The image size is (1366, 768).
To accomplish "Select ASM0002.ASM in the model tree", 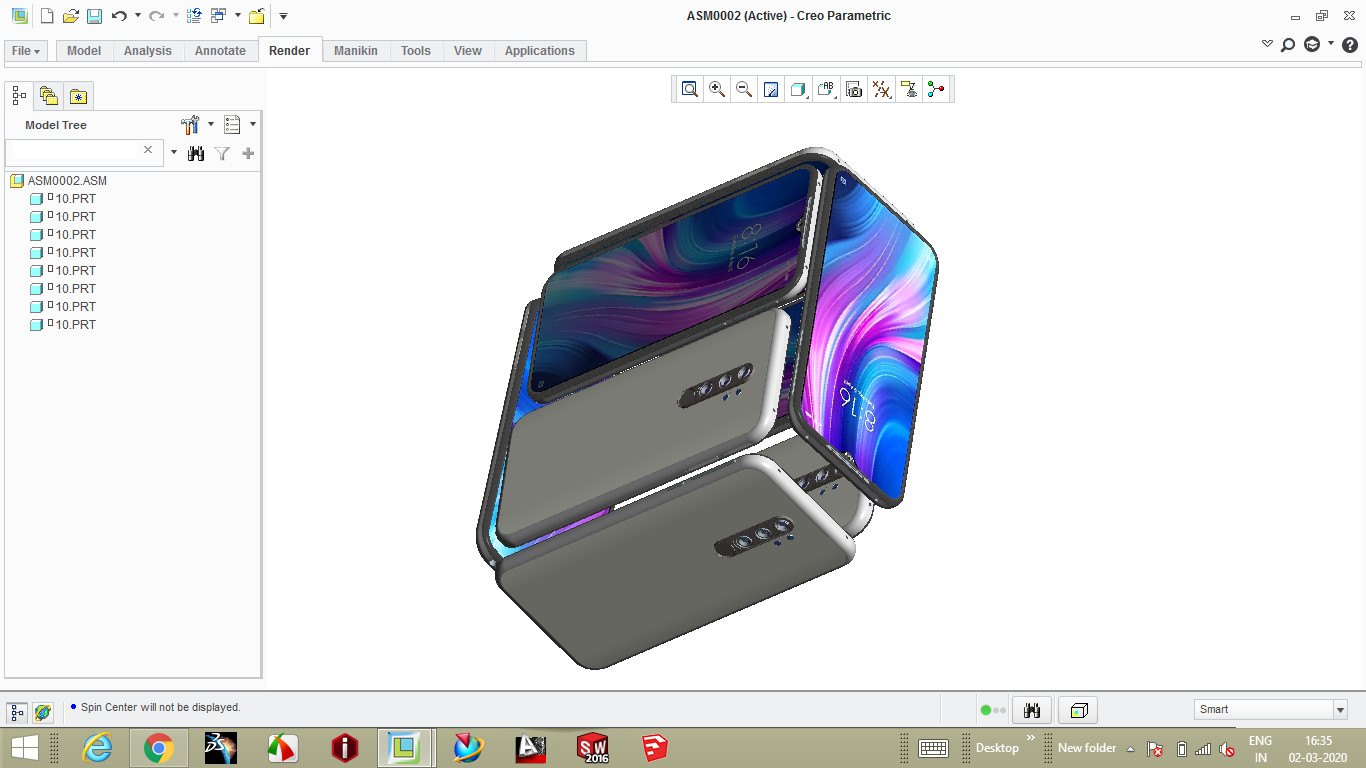I will (67, 181).
